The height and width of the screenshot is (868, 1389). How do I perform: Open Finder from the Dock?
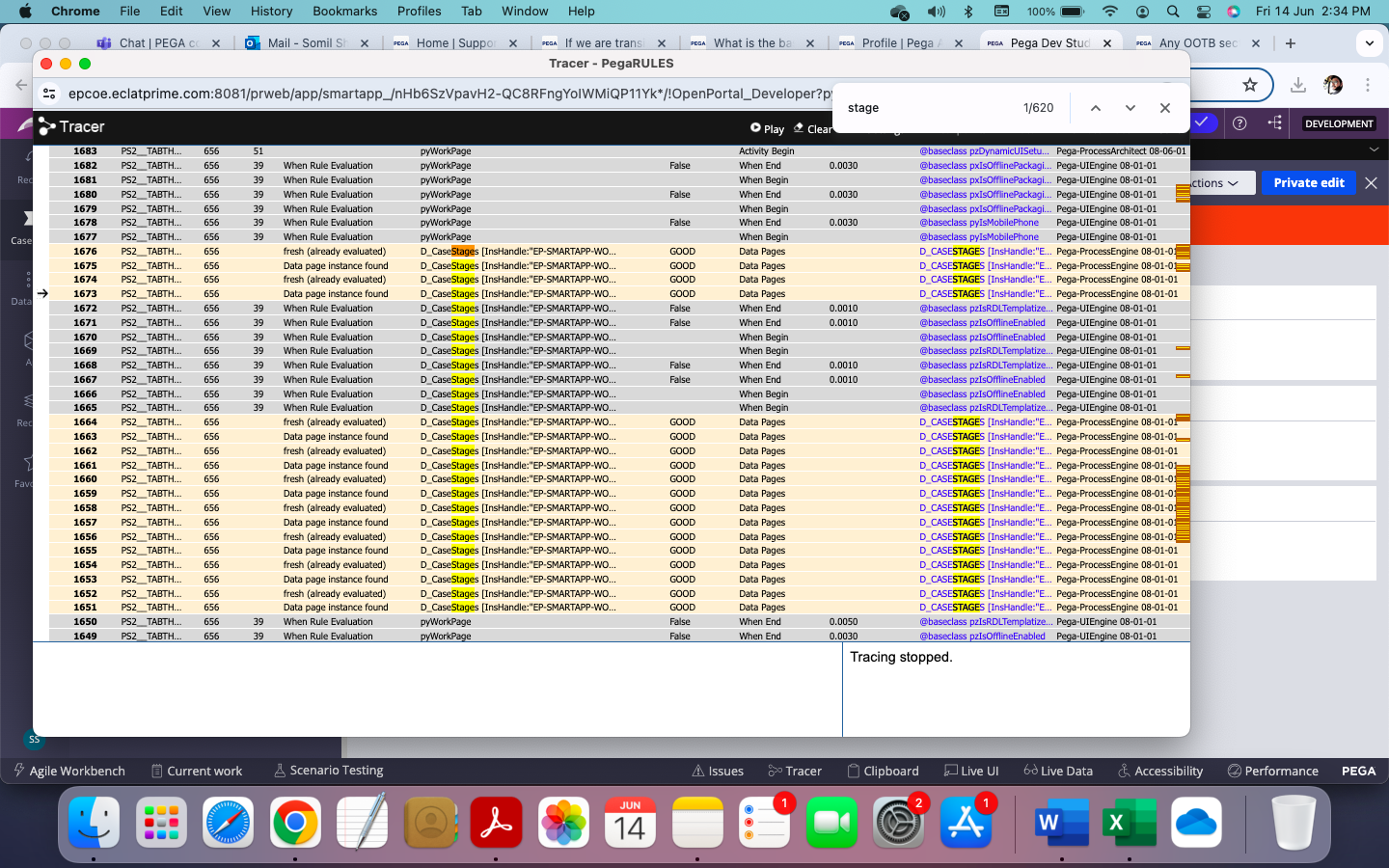tap(95, 823)
